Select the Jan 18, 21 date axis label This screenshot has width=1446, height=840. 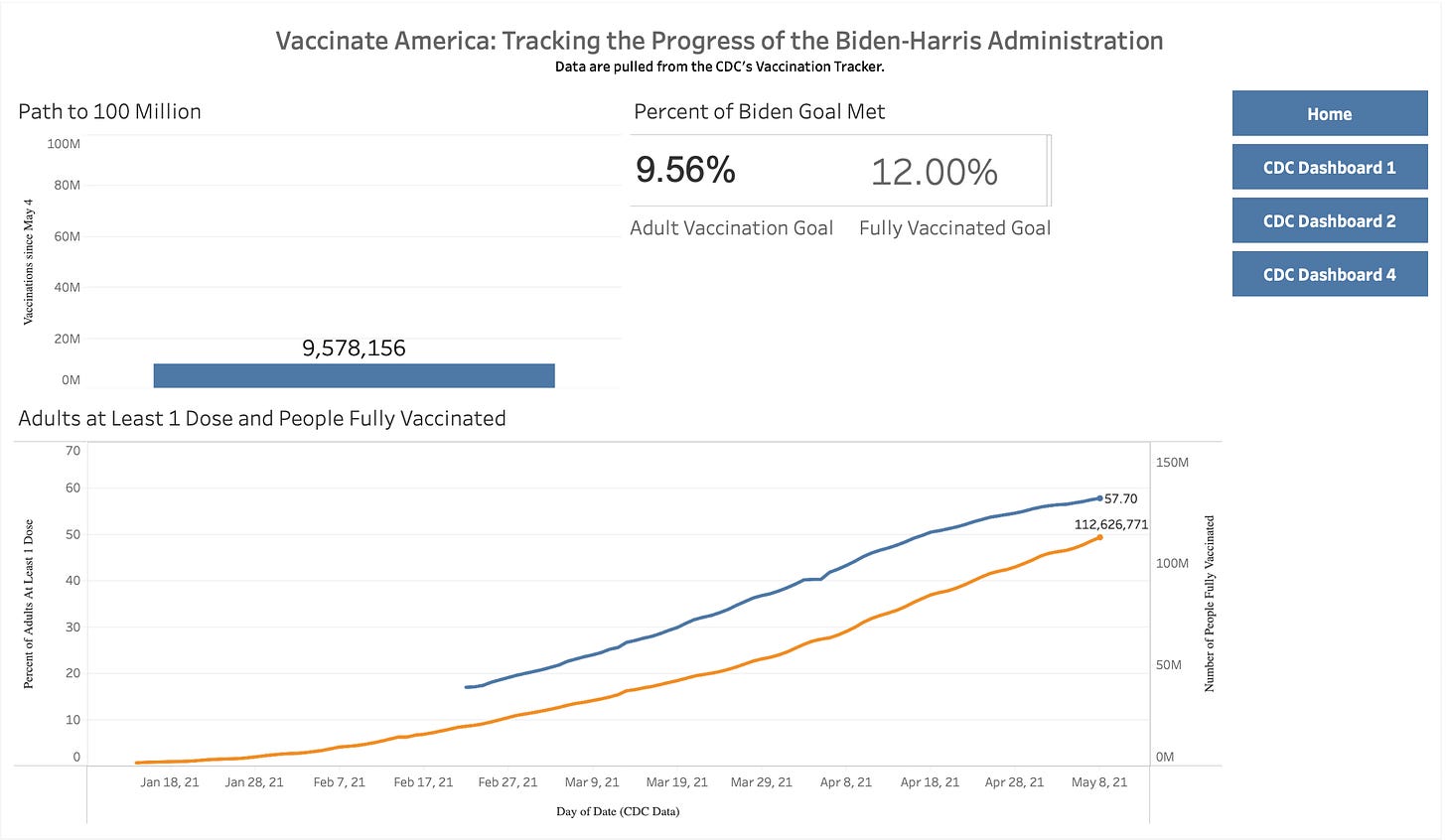[169, 782]
